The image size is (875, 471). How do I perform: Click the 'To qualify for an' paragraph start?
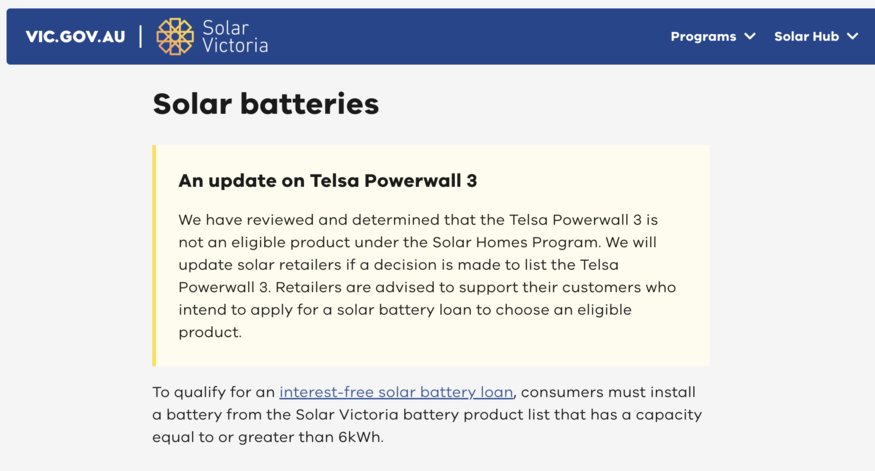point(214,392)
